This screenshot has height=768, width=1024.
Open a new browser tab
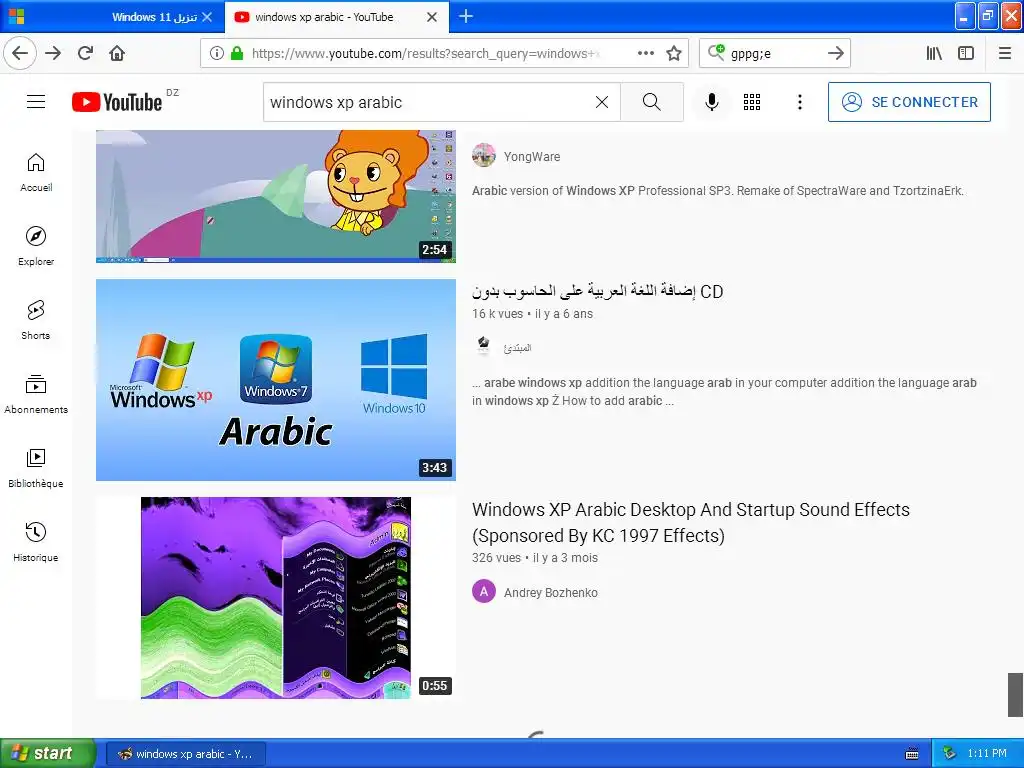466,16
